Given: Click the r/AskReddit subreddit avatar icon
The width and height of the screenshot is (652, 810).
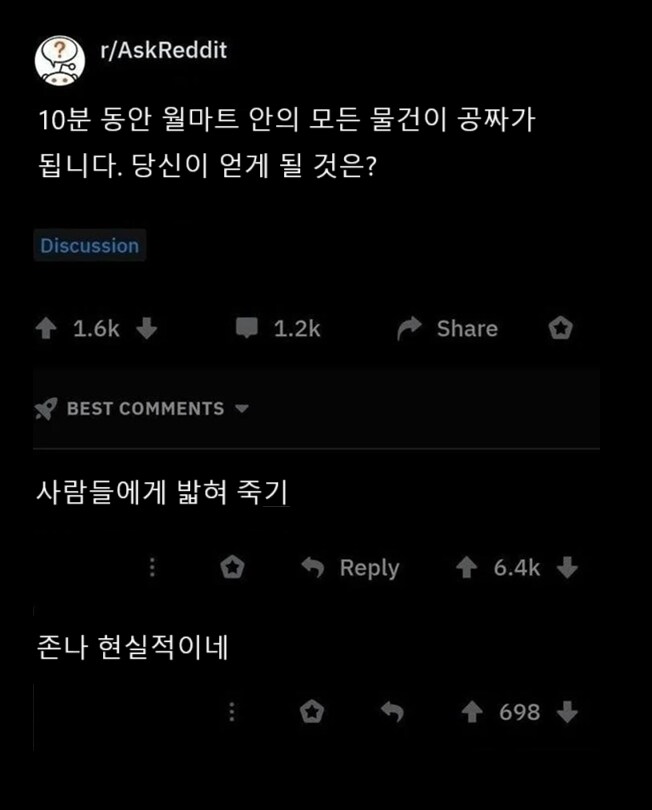Looking at the screenshot, I should (60, 48).
